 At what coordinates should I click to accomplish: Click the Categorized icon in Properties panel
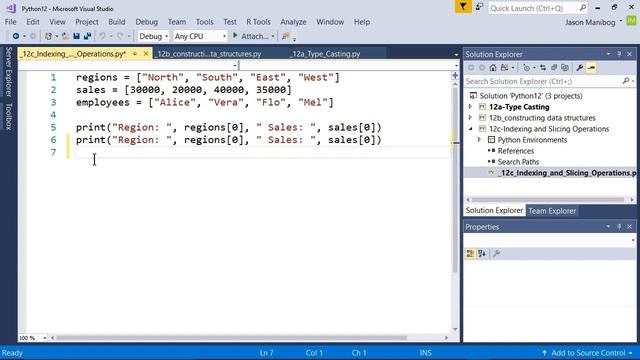click(x=470, y=253)
